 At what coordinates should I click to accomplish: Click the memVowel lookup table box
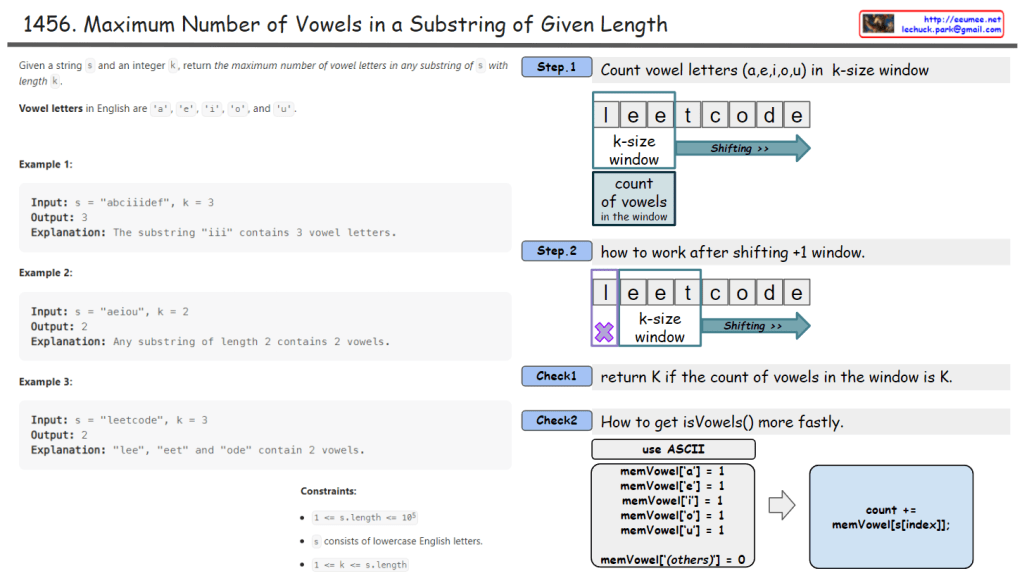(672, 516)
